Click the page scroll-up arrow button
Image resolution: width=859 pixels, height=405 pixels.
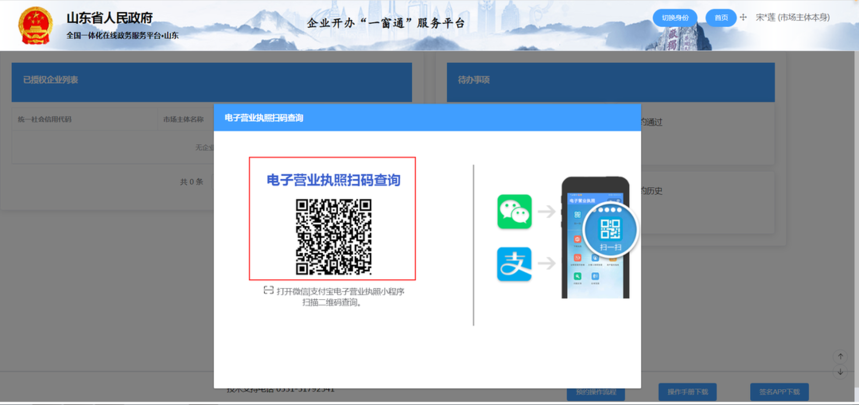pos(840,357)
